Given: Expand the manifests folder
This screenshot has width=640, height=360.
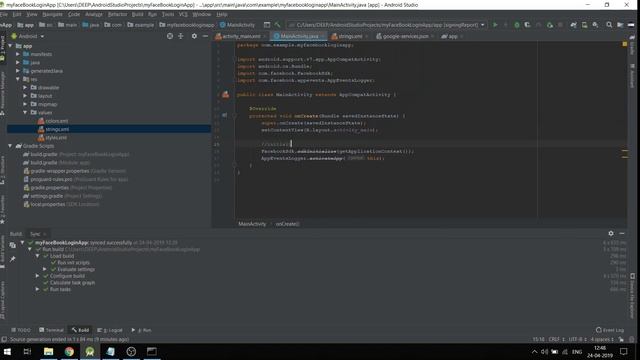Looking at the screenshot, I should tap(18, 54).
